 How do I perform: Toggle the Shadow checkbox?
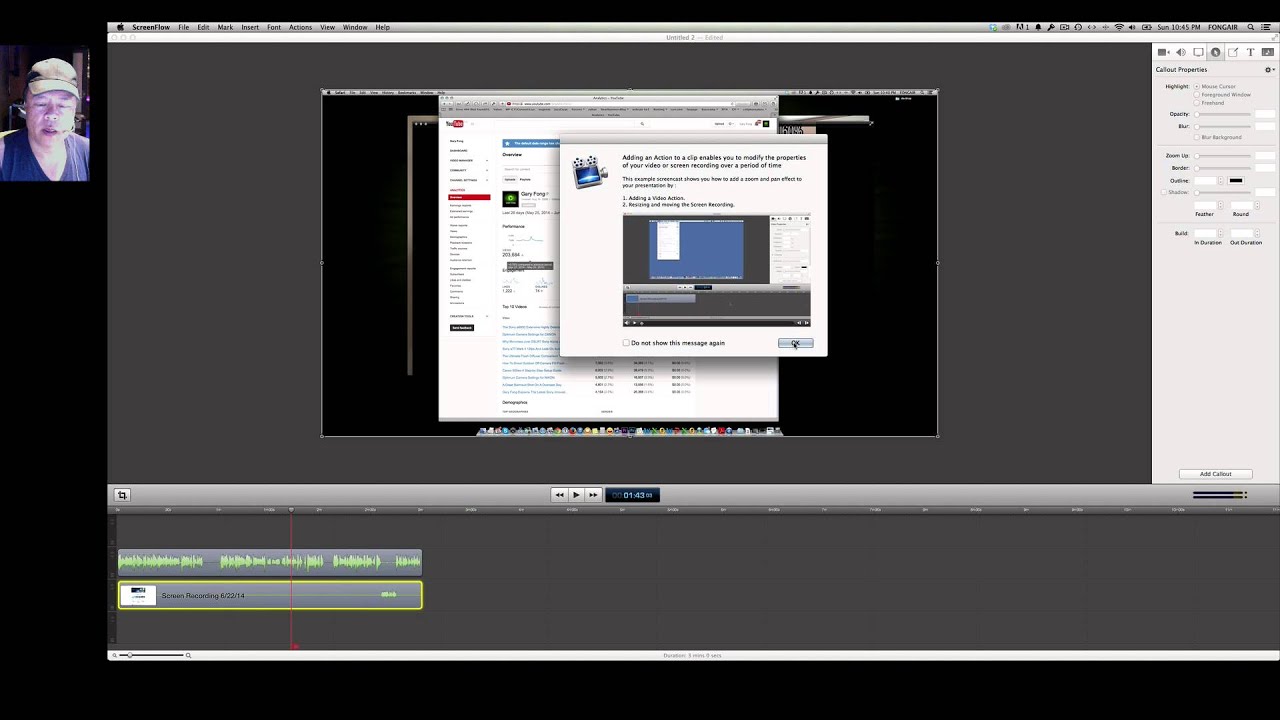coord(1164,192)
